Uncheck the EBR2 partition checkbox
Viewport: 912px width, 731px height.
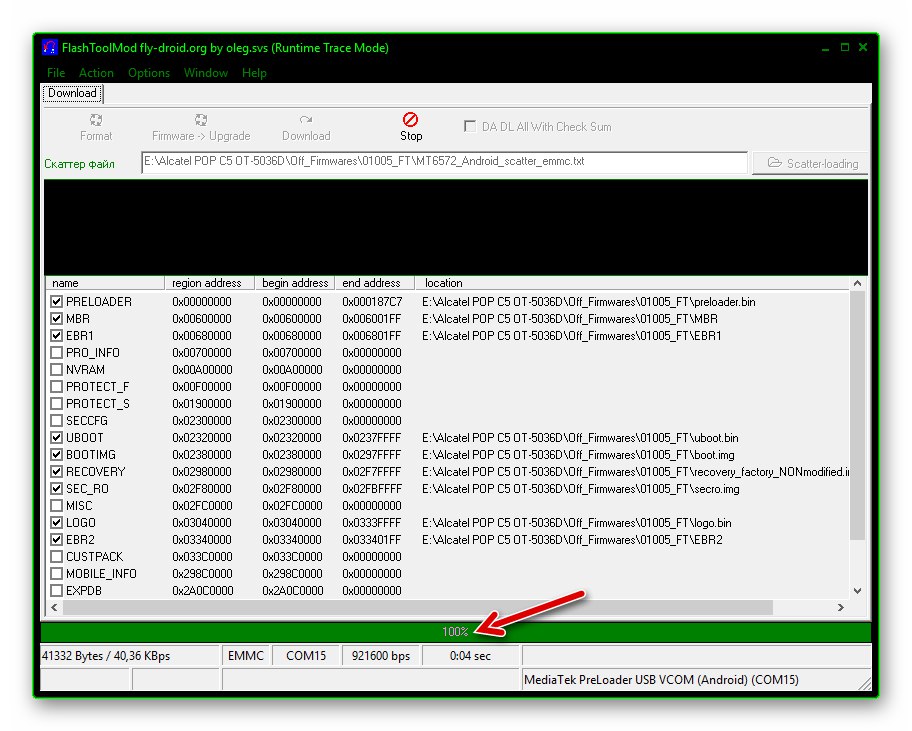click(56, 540)
